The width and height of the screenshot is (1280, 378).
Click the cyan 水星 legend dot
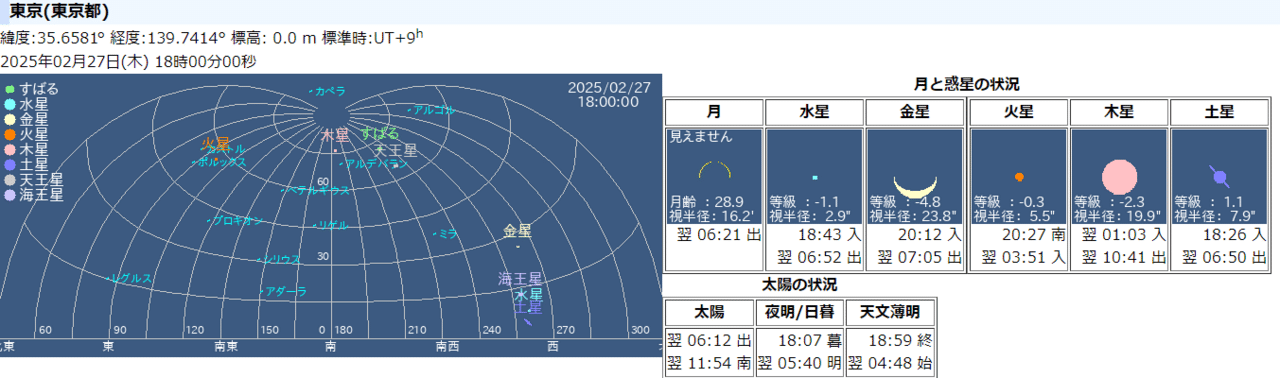pos(10,104)
